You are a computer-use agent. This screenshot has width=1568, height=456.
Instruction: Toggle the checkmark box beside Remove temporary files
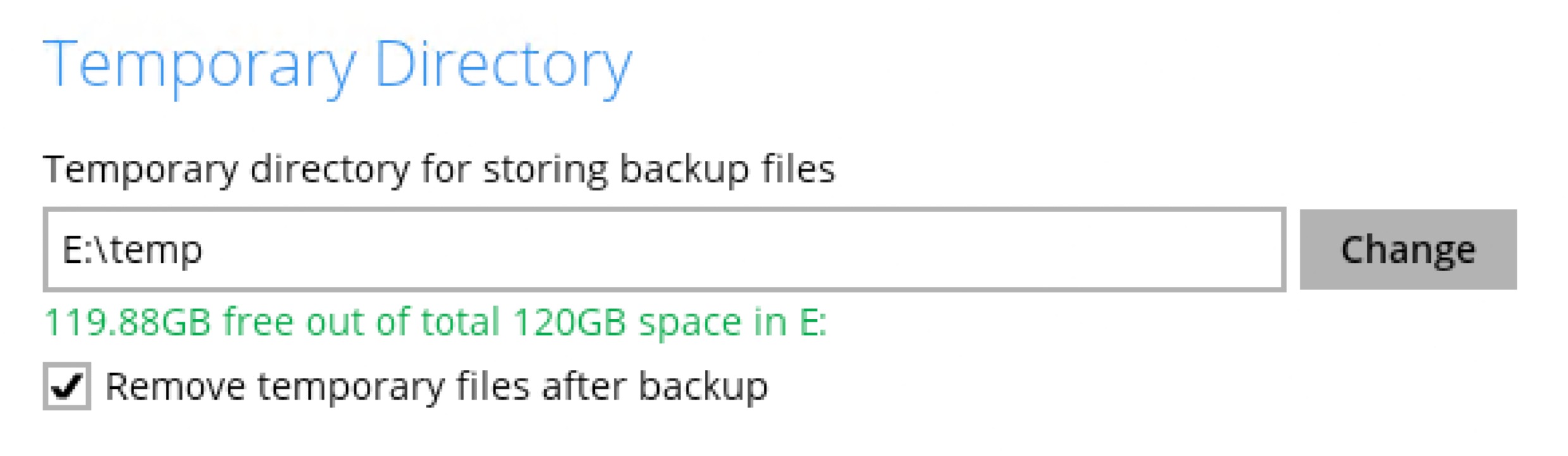coord(67,386)
